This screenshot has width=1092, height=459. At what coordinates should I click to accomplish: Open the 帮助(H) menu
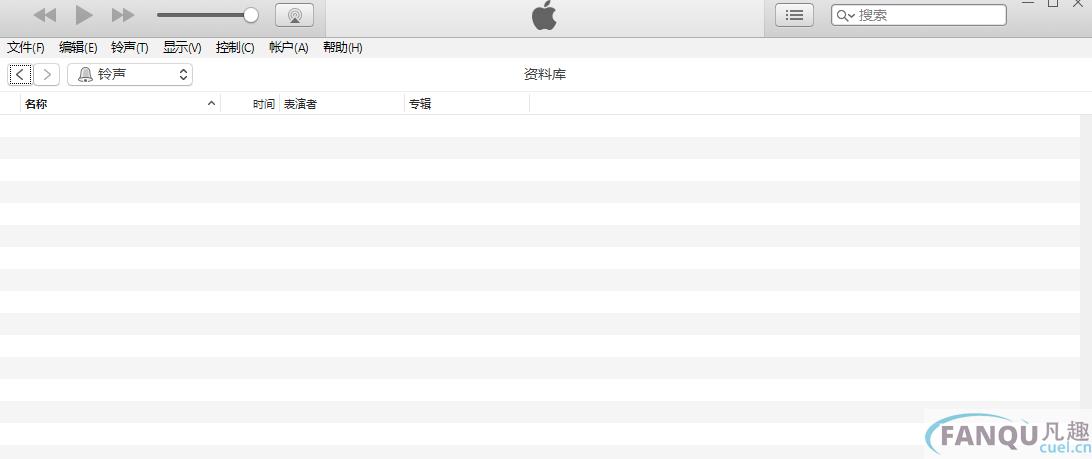(343, 47)
